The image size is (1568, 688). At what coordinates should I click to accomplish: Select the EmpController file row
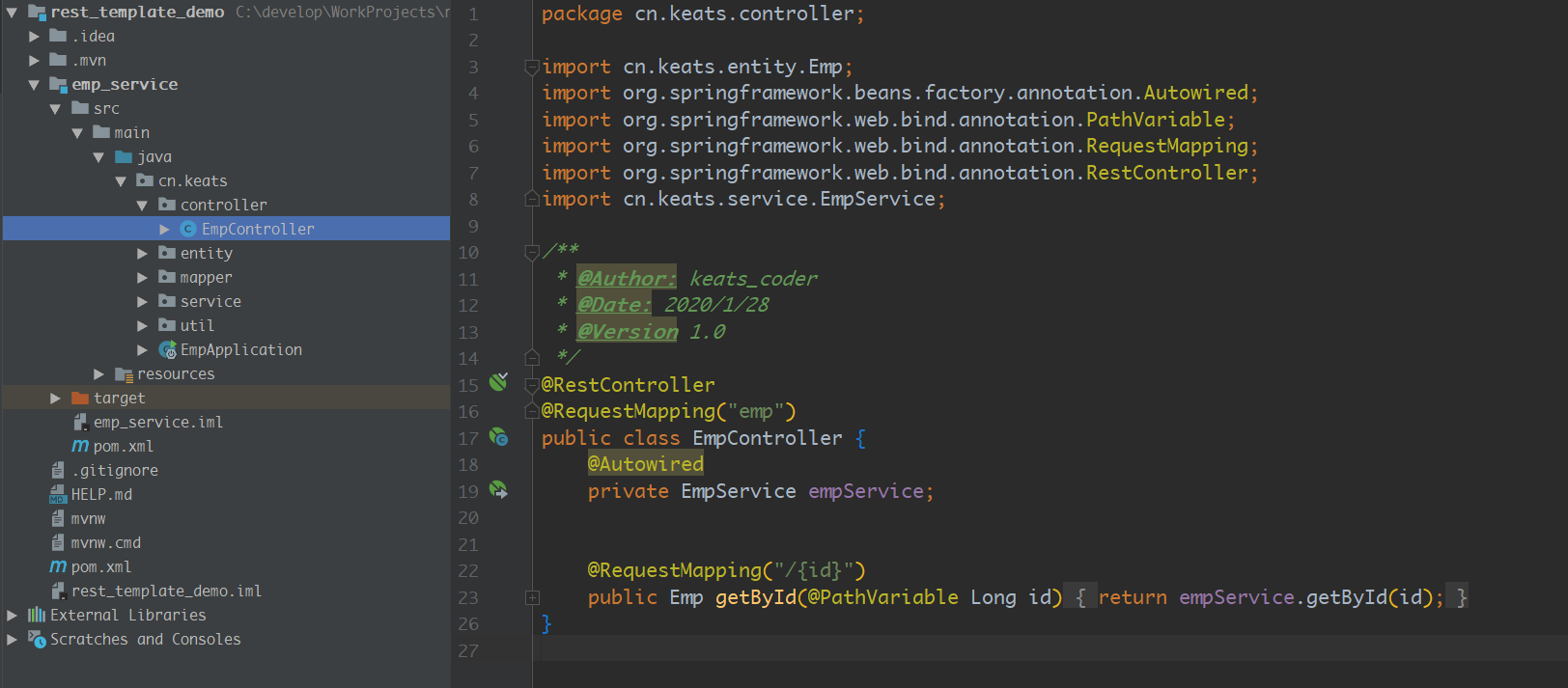227,229
